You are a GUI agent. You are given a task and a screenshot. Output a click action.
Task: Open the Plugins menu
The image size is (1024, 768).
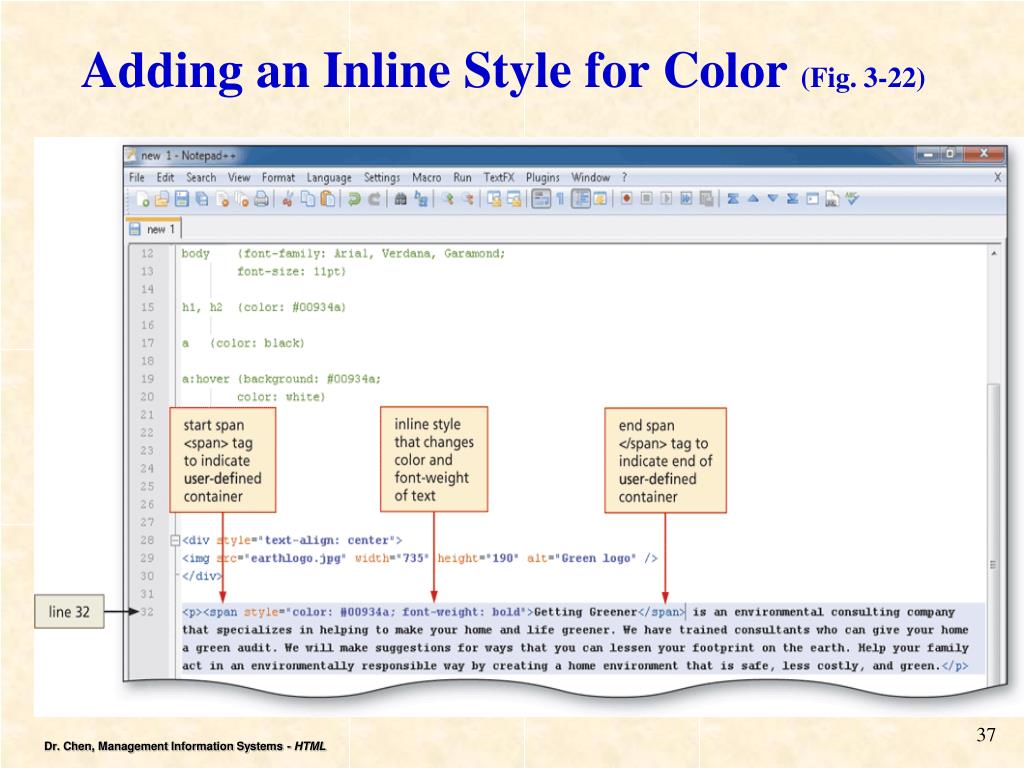click(543, 177)
